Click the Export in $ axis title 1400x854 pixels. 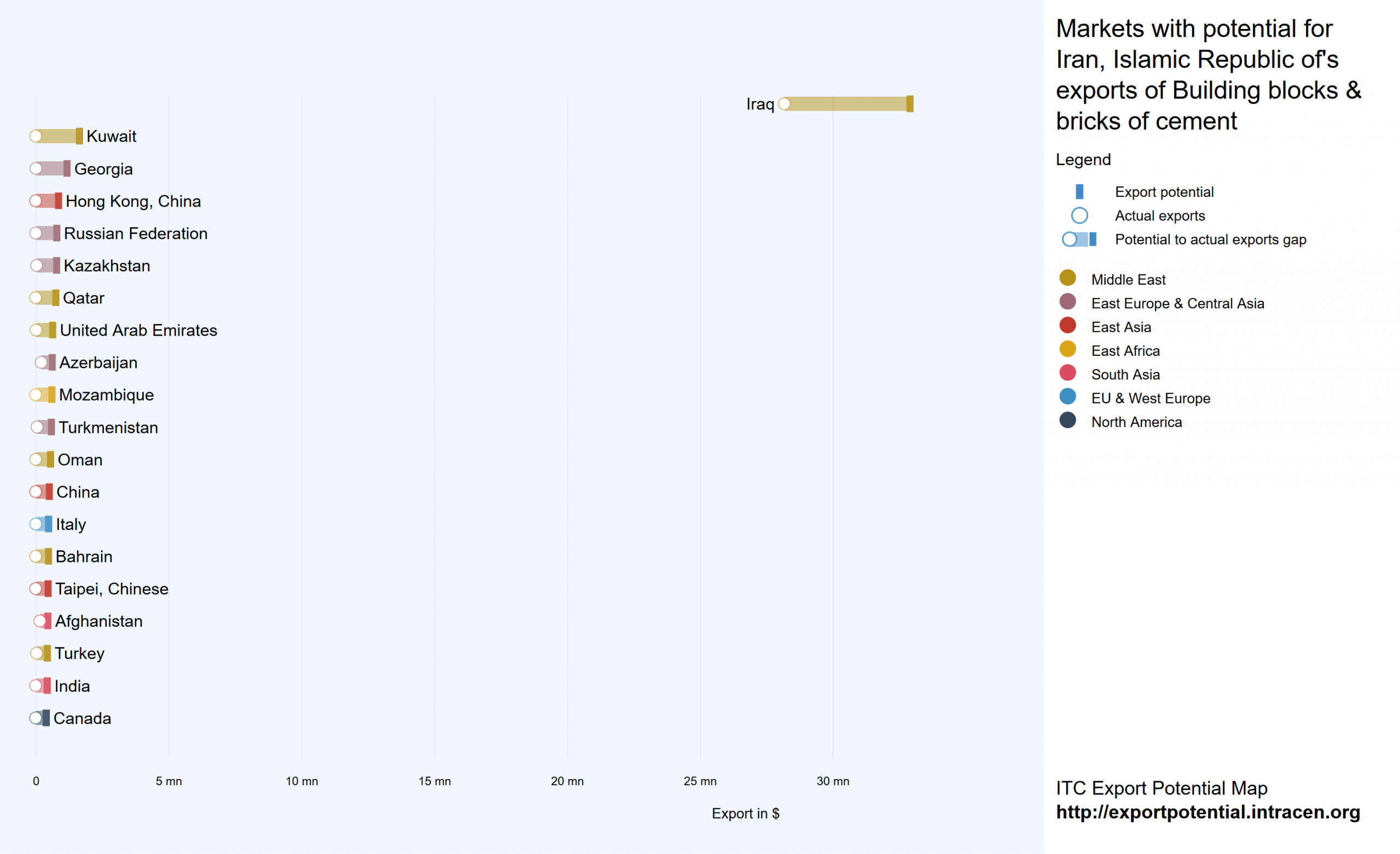(745, 814)
